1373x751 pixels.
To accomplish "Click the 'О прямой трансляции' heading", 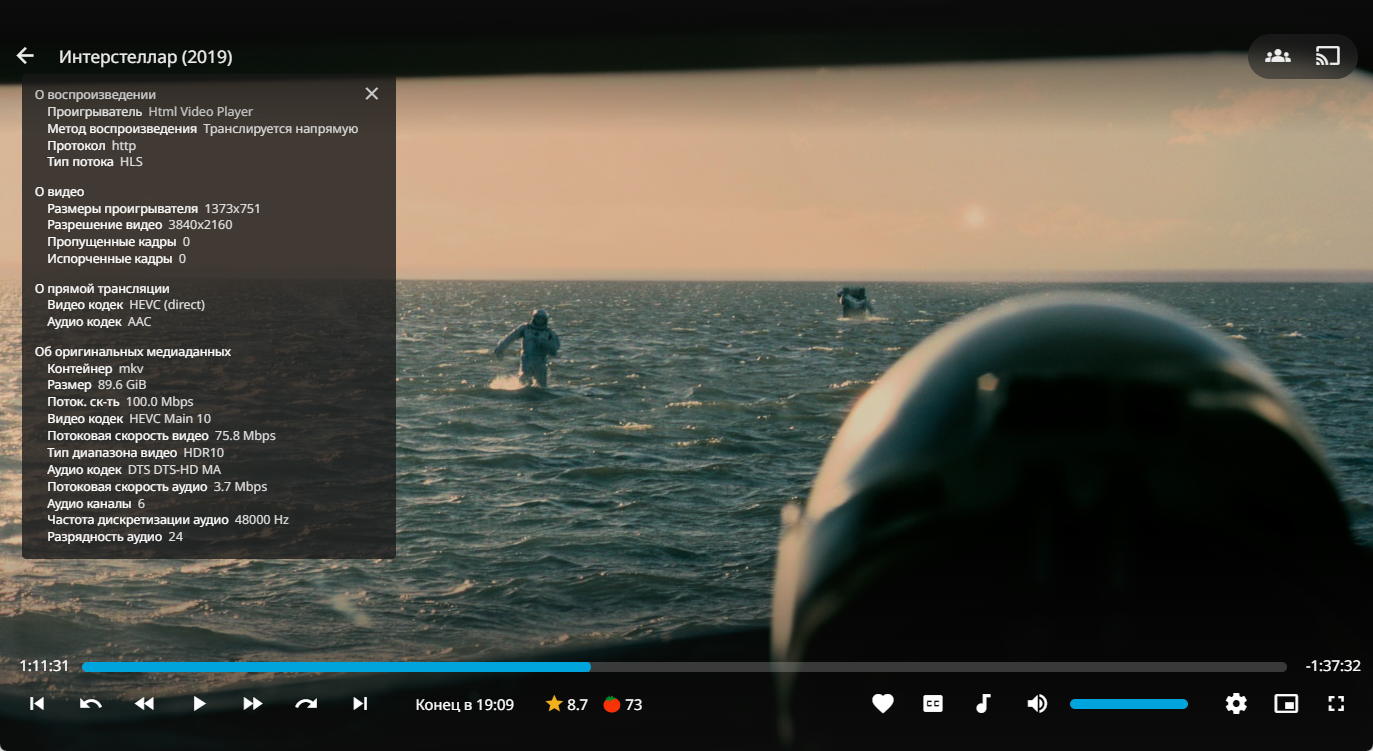I will click(x=102, y=289).
